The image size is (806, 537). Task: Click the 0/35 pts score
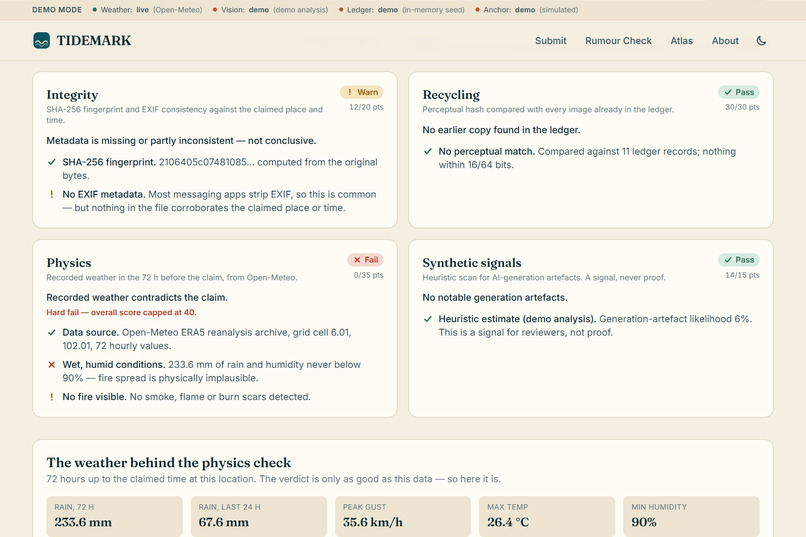(x=368, y=275)
